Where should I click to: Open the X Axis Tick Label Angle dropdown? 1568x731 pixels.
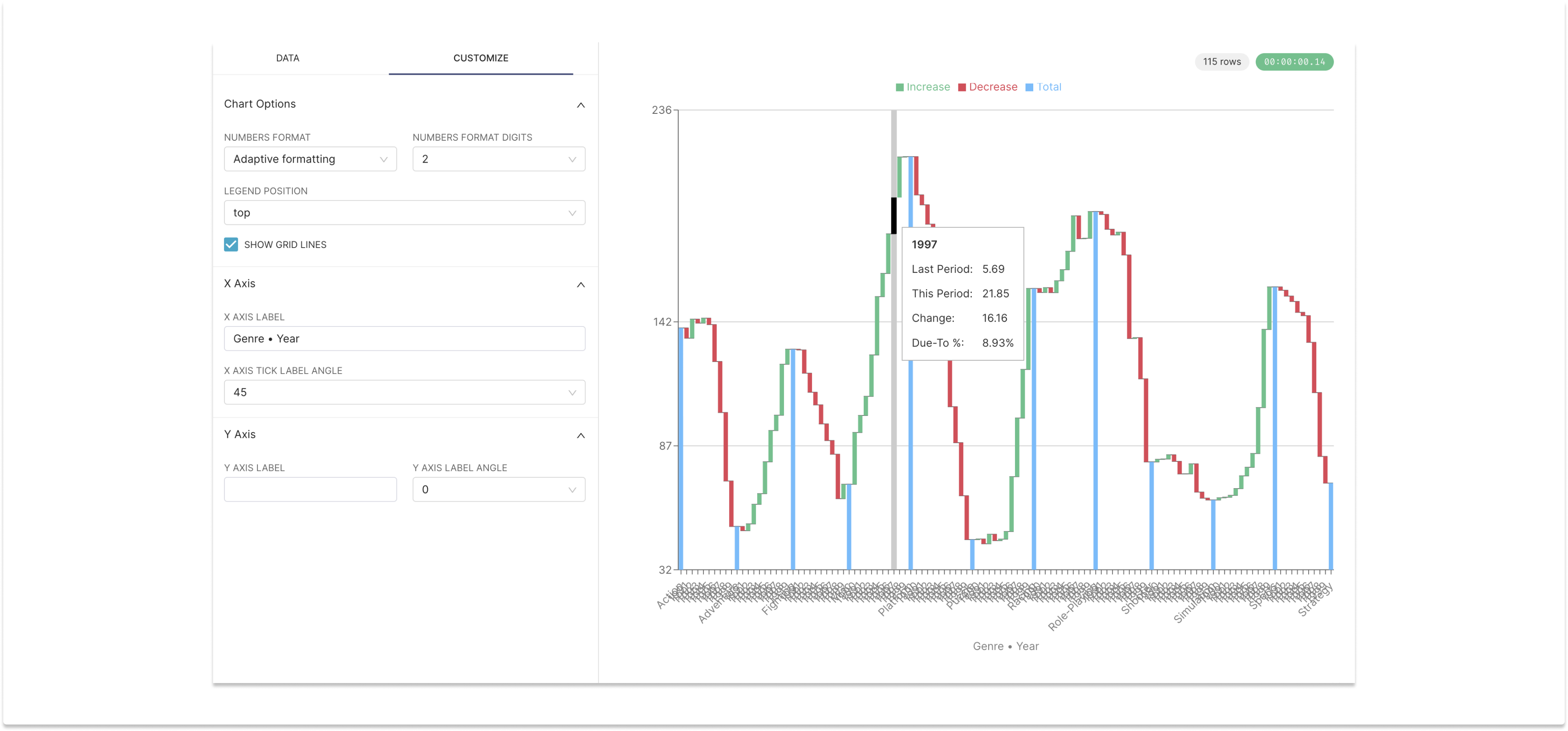[404, 392]
